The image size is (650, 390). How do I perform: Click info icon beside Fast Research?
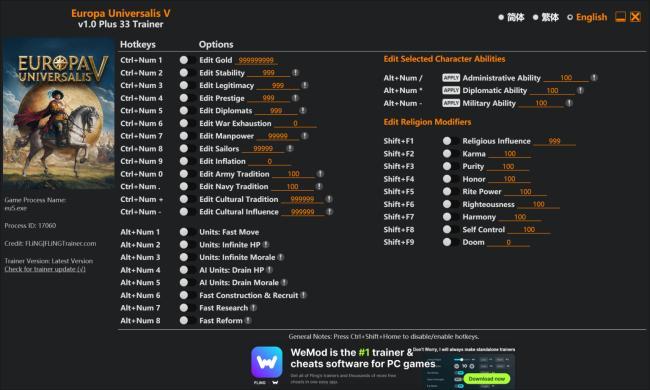(254, 308)
